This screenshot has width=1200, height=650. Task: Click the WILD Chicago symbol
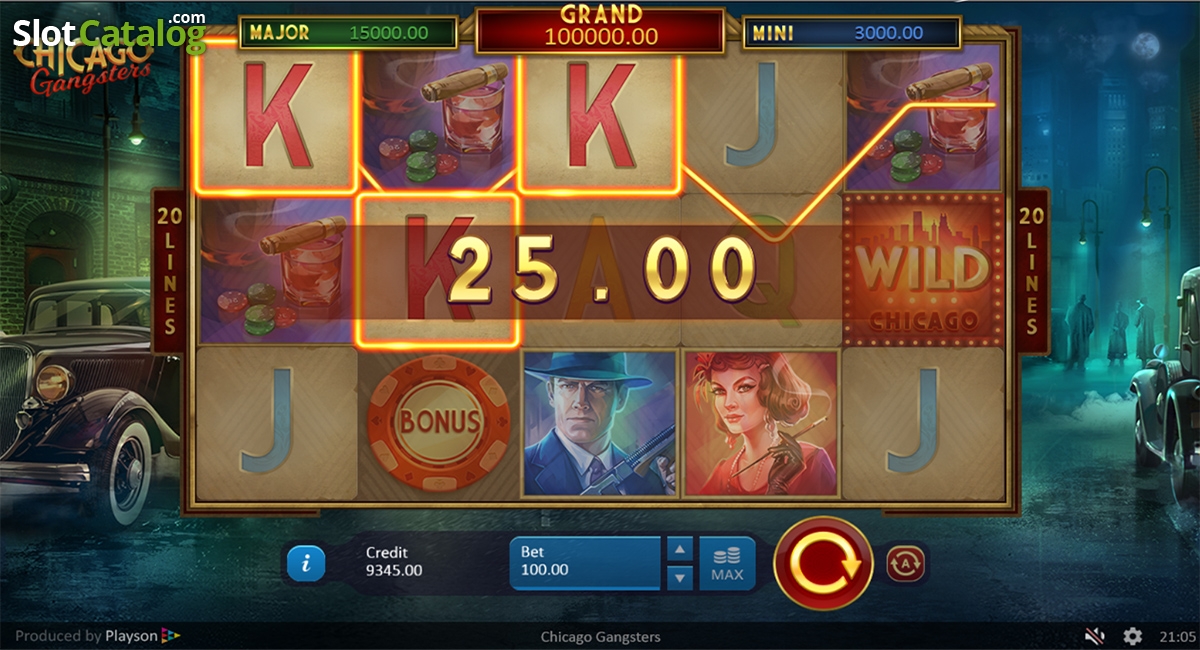point(922,270)
